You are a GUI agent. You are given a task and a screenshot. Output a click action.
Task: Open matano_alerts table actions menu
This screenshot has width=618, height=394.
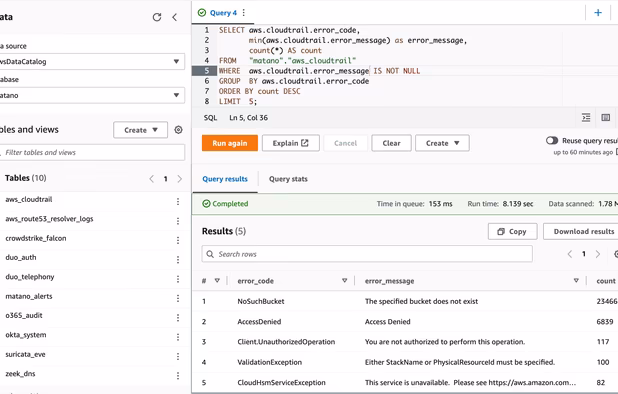coord(178,298)
